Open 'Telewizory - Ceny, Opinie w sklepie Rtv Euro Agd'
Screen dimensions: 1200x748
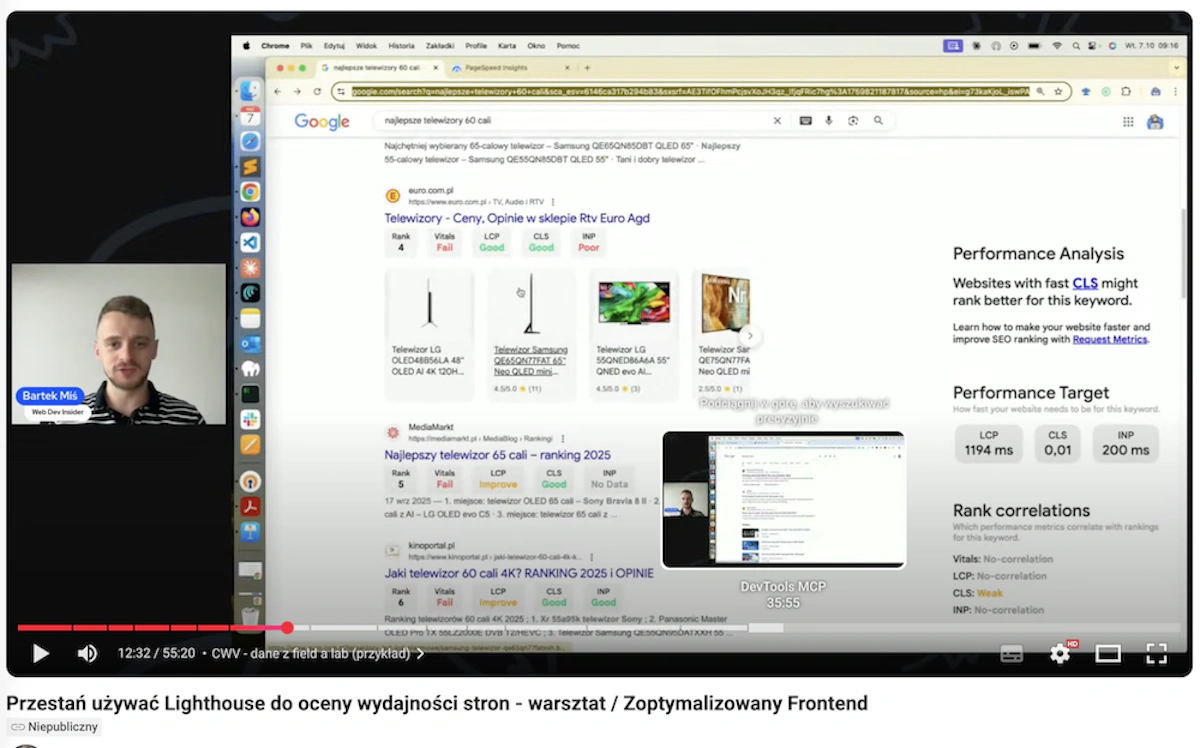point(517,218)
